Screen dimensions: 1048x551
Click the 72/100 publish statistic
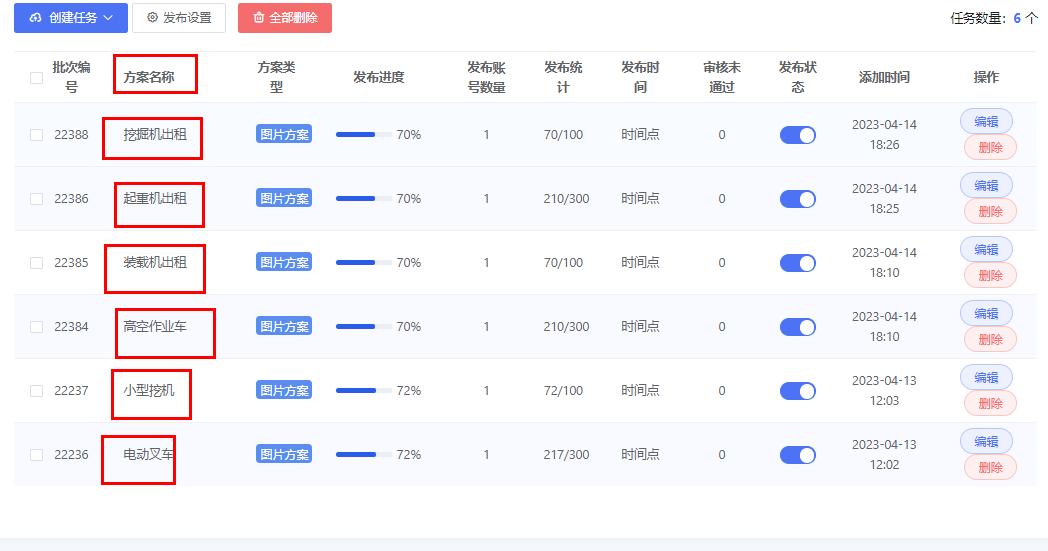tap(563, 391)
